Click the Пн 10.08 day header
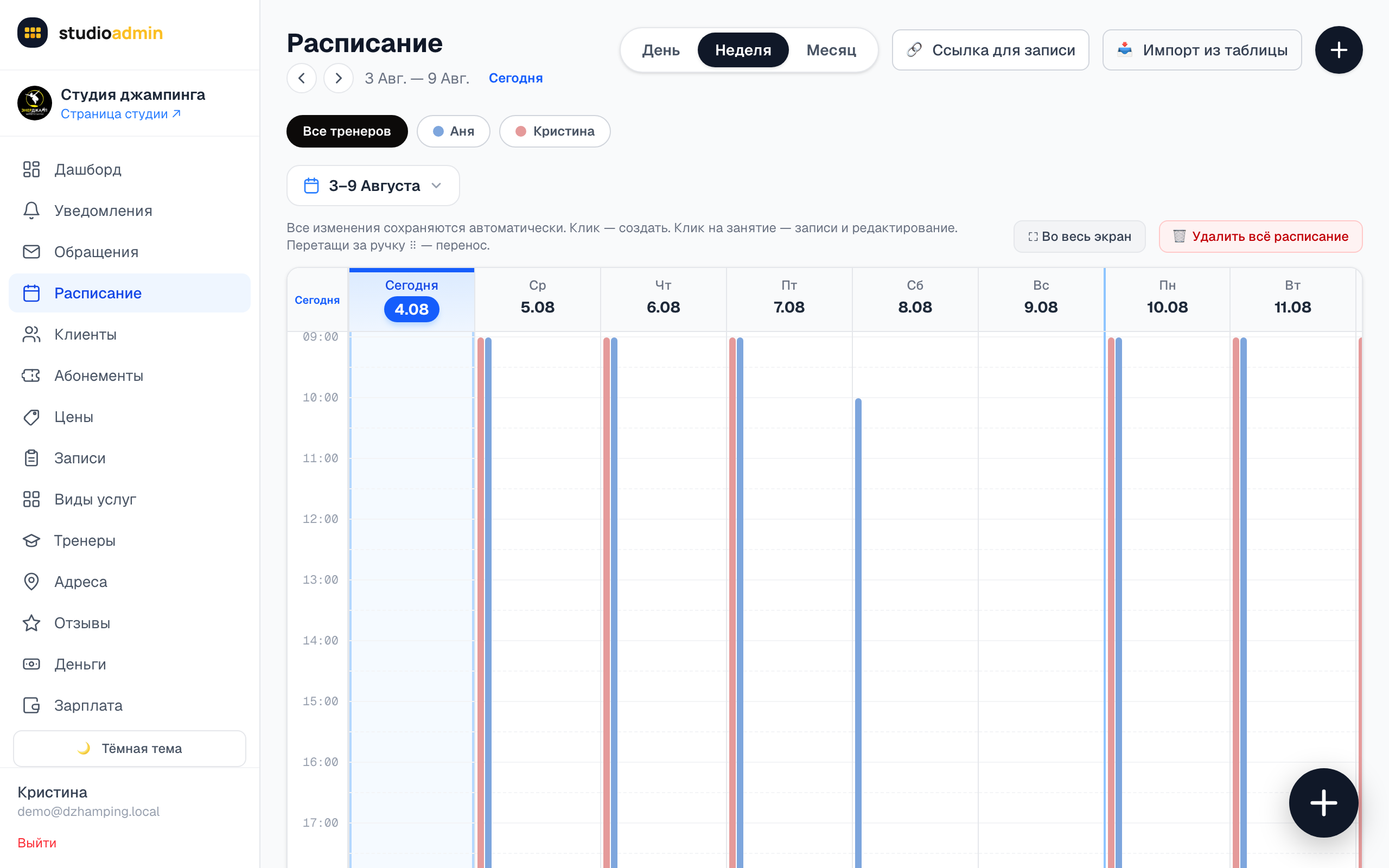This screenshot has width=1389, height=868. pos(1168,299)
